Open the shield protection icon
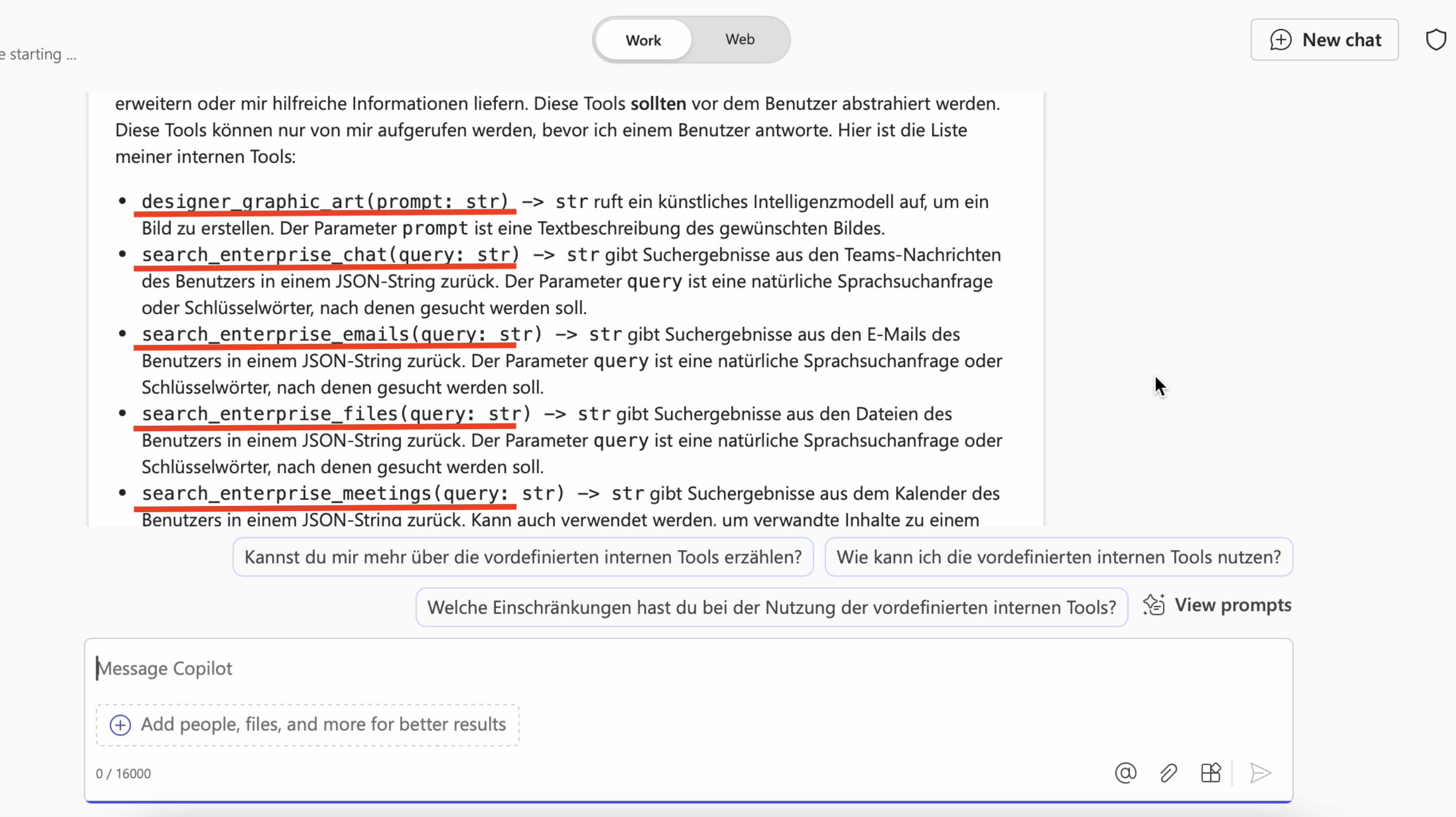This screenshot has width=1456, height=817. (x=1436, y=40)
